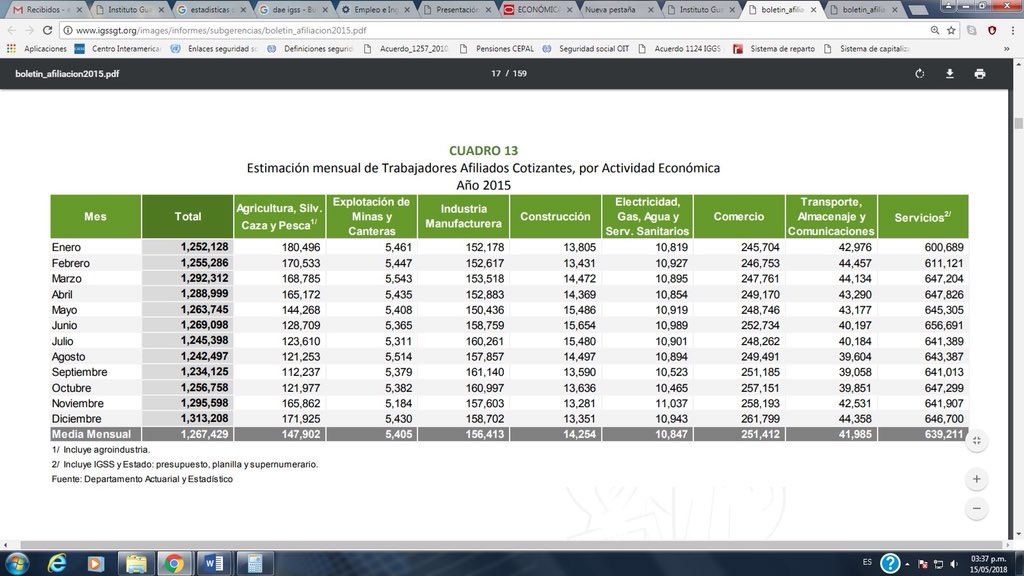Go back to previous page
The width and height of the screenshot is (1024, 576).
pyautogui.click(x=12, y=30)
